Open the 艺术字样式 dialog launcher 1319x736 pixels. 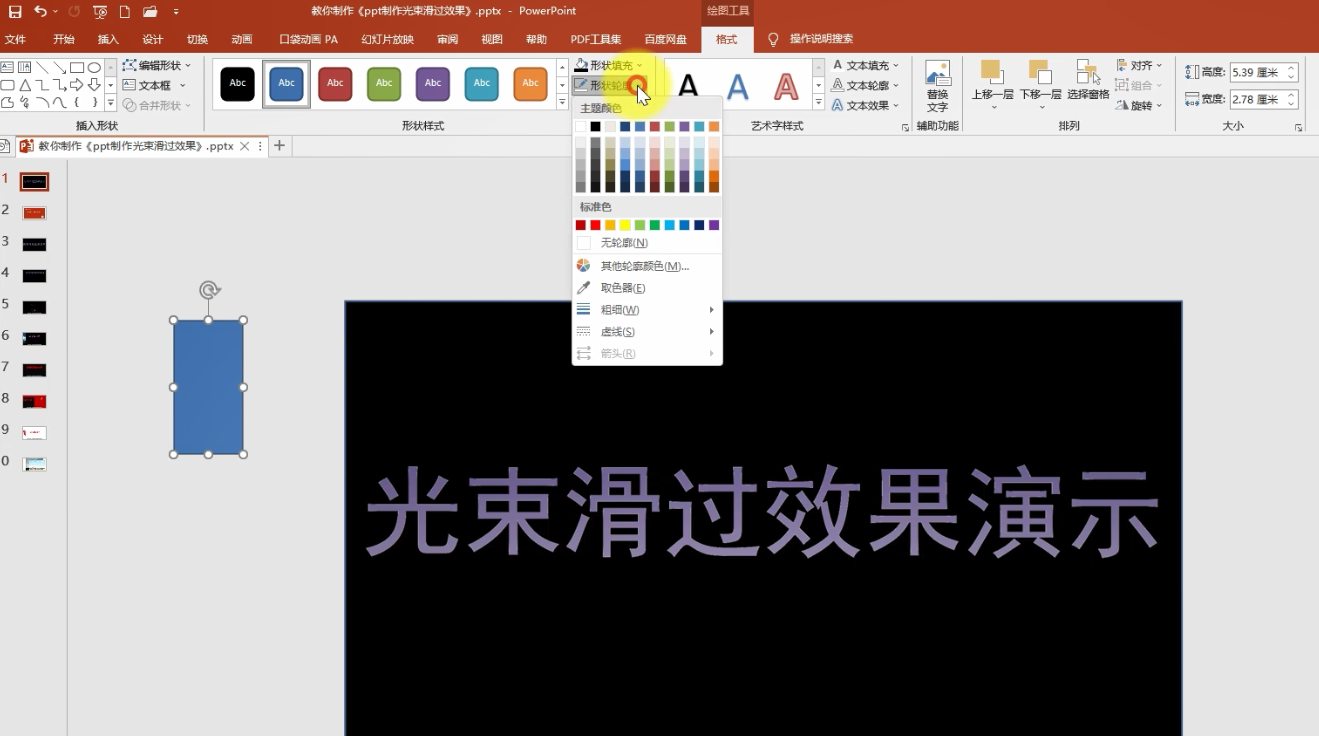(906, 128)
